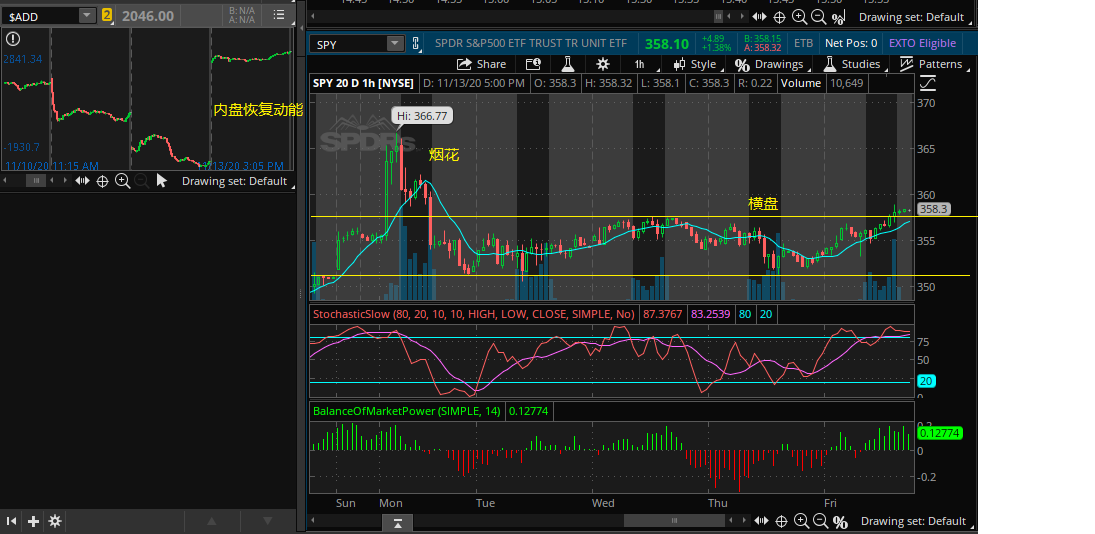
Task: Click StochasticSlow study title
Action: point(474,315)
